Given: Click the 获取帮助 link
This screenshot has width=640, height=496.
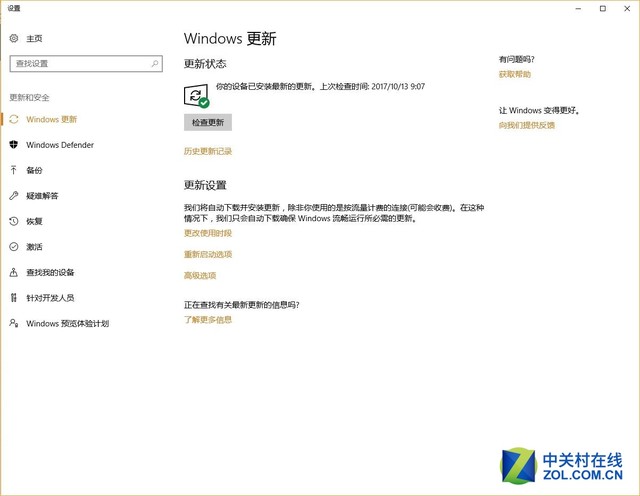Looking at the screenshot, I should tap(515, 74).
